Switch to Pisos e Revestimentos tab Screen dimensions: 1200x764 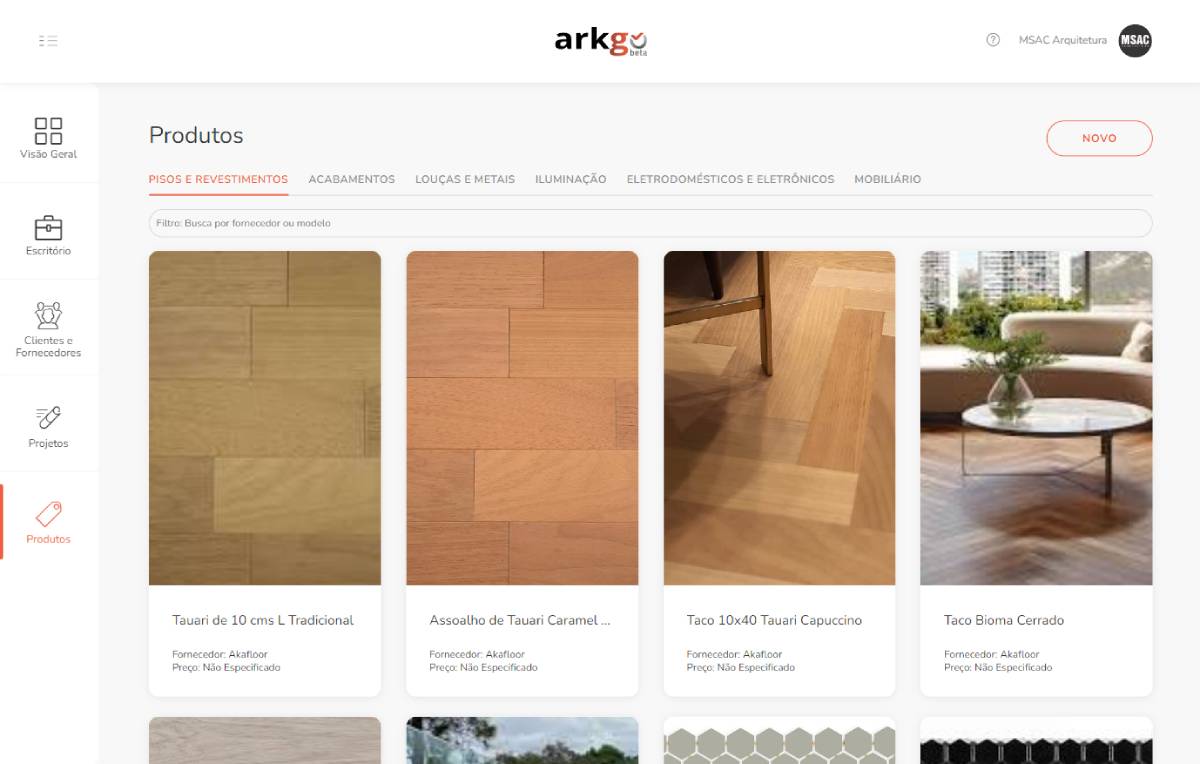tap(218, 179)
